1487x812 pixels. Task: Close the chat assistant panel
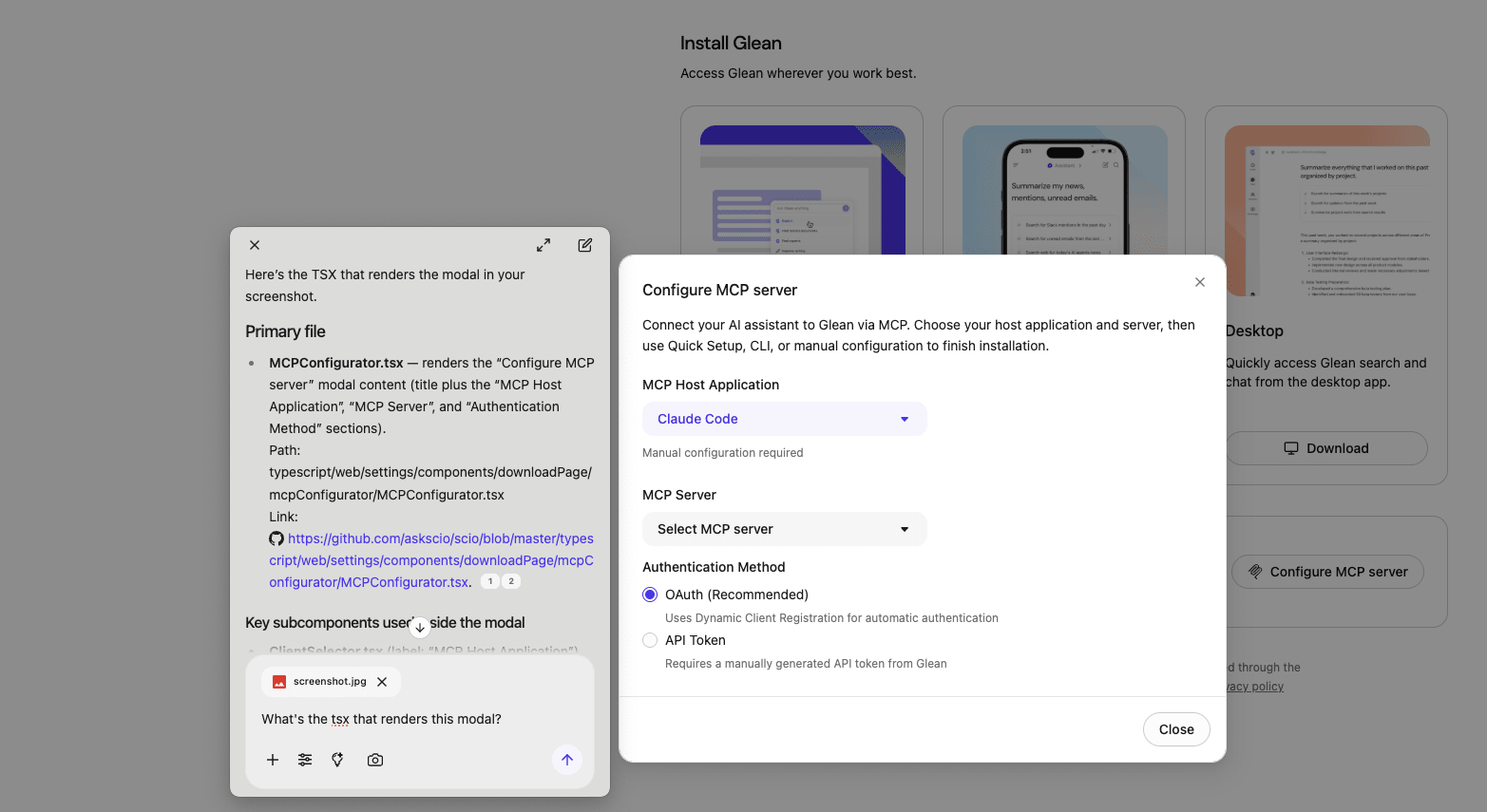[x=255, y=245]
